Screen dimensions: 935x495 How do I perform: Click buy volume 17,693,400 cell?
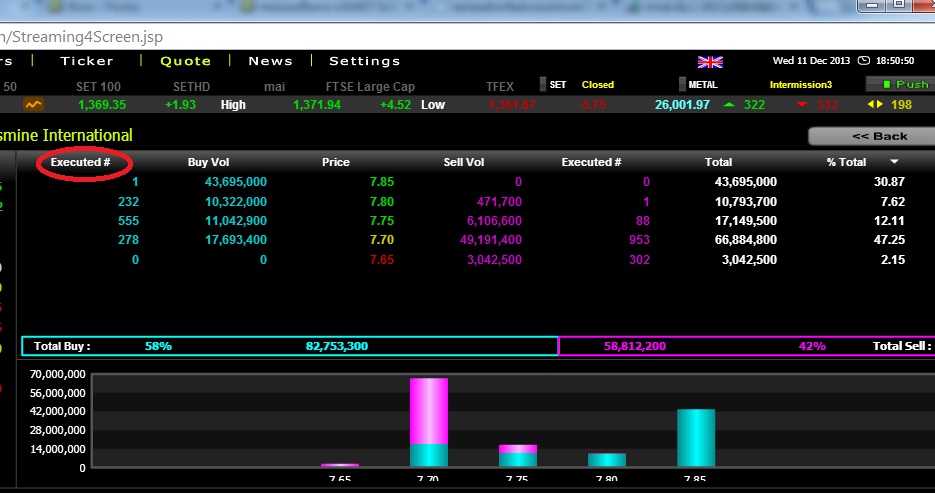[236, 240]
